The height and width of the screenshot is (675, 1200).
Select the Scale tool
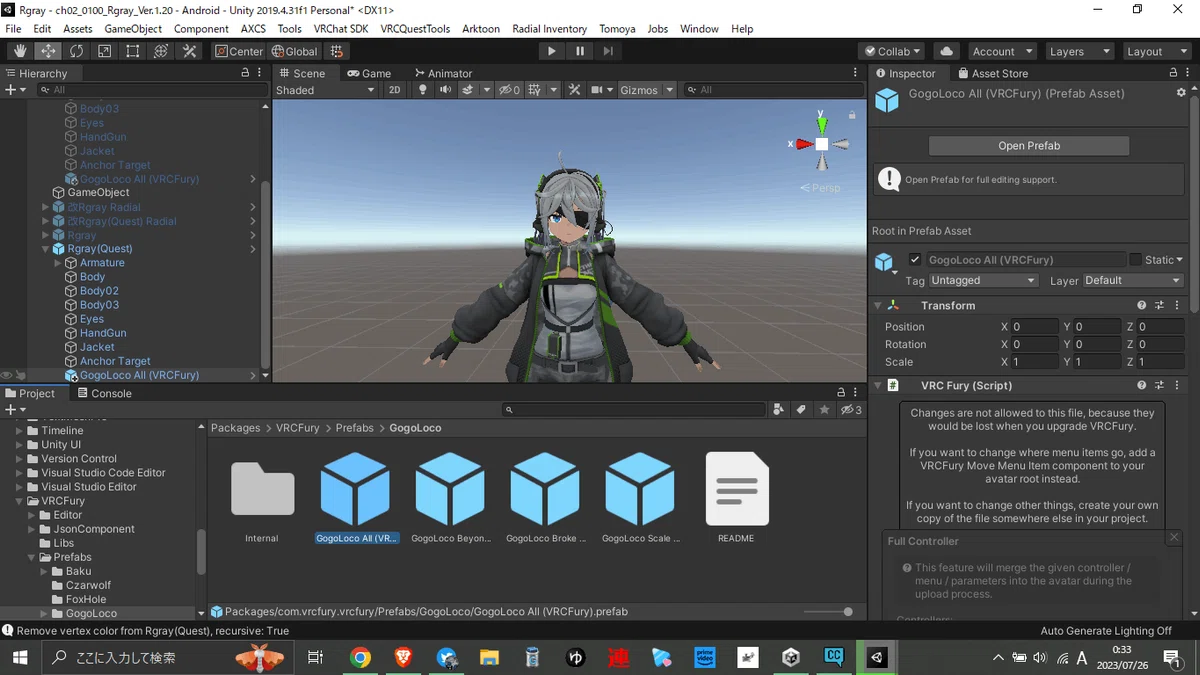104,51
